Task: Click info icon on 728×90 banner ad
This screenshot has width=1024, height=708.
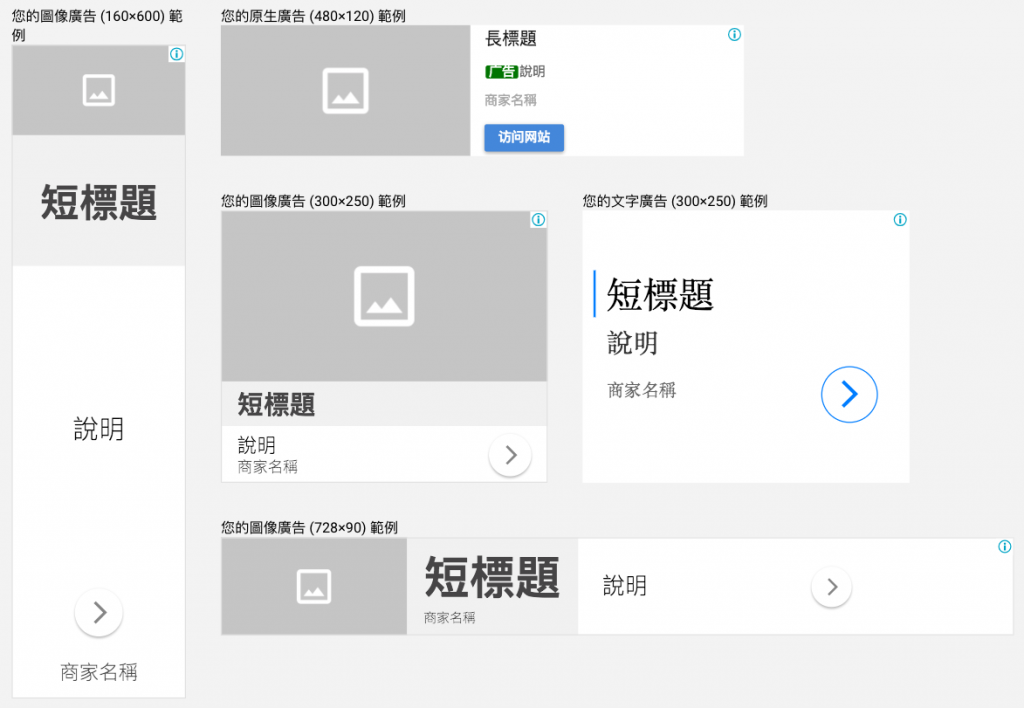Action: pos(1005,547)
